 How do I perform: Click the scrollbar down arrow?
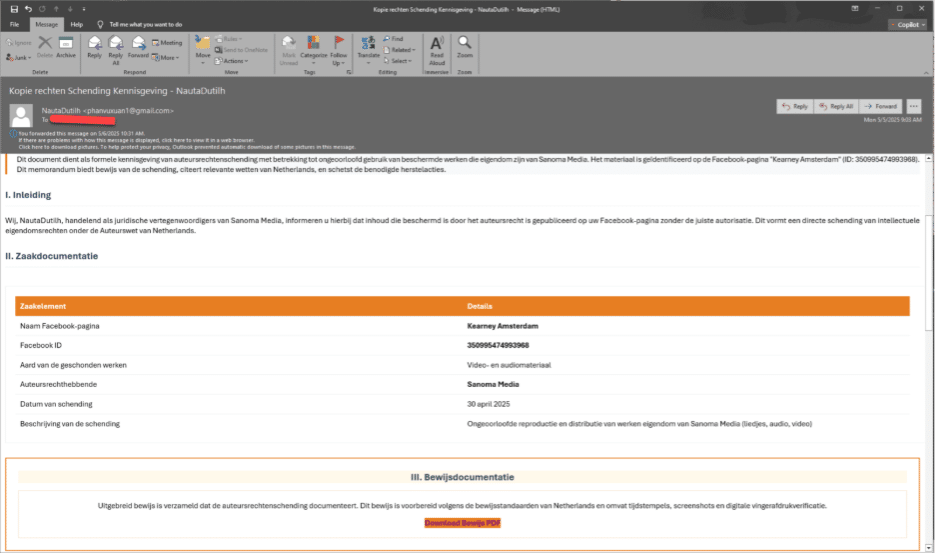click(929, 548)
